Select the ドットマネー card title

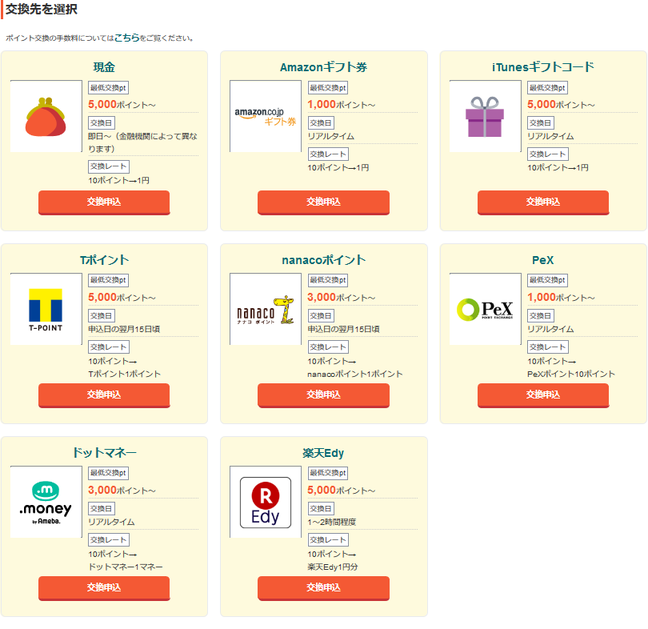[x=105, y=453]
